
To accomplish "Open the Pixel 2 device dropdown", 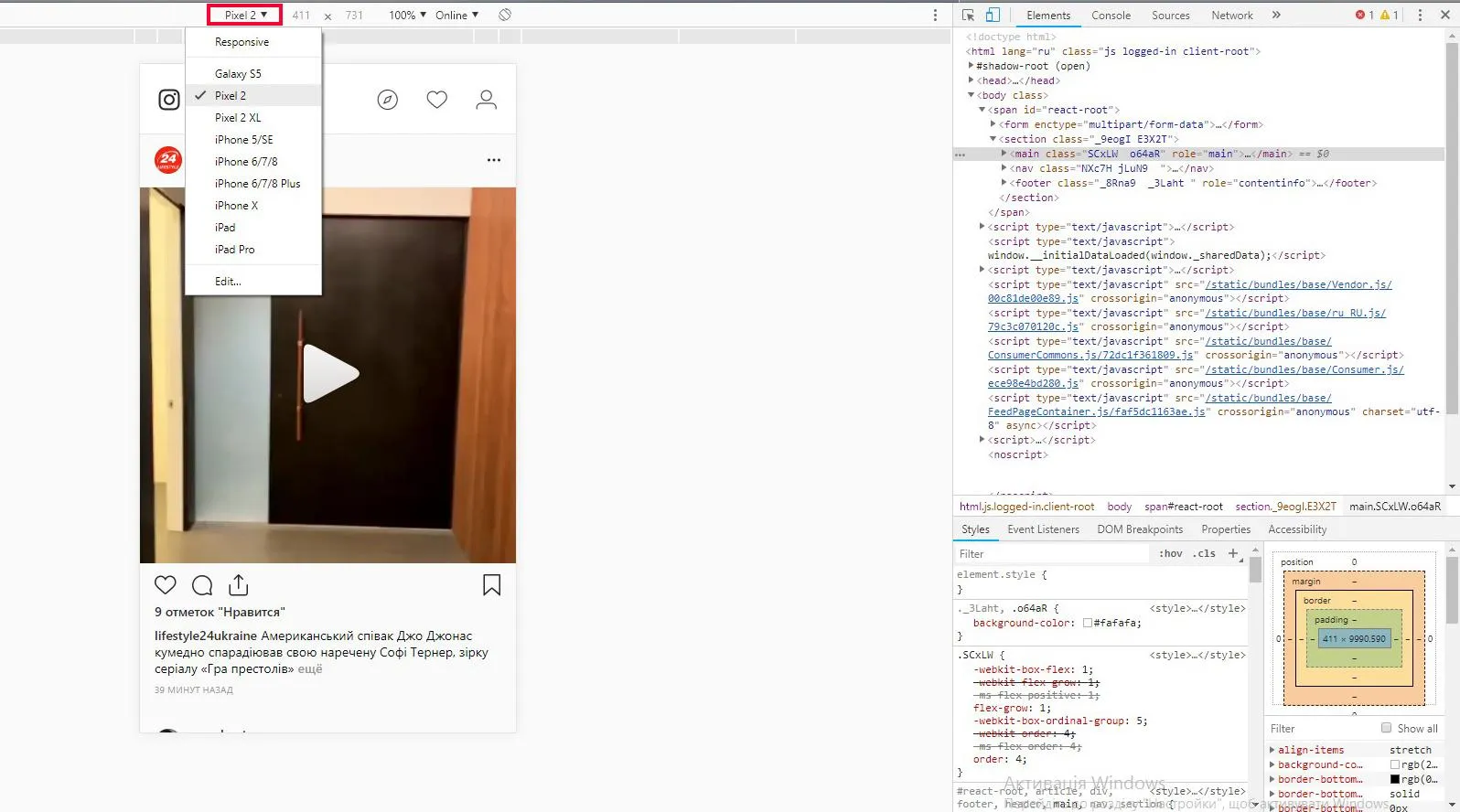I will coord(245,15).
